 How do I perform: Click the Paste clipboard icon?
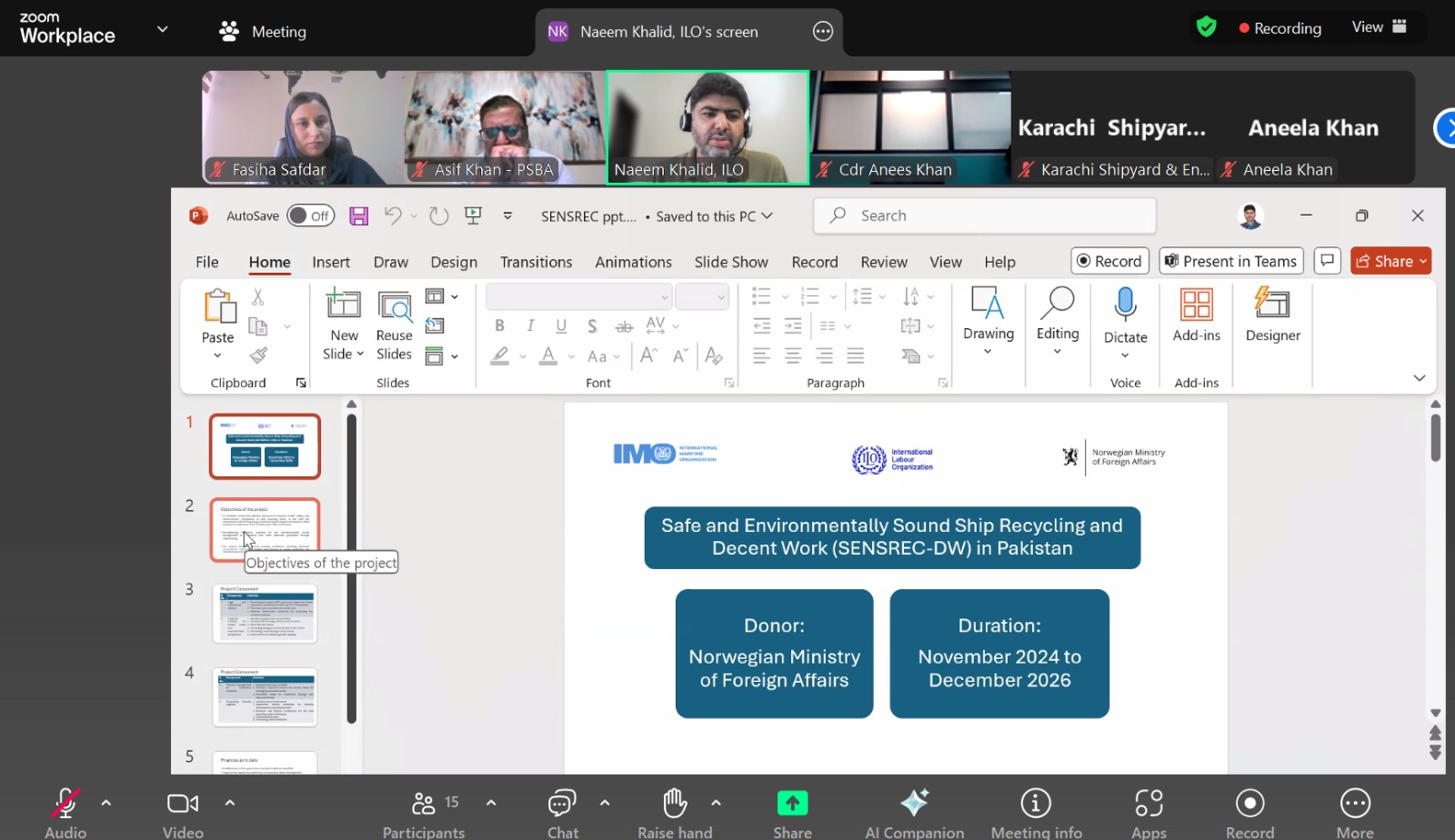[x=219, y=306]
